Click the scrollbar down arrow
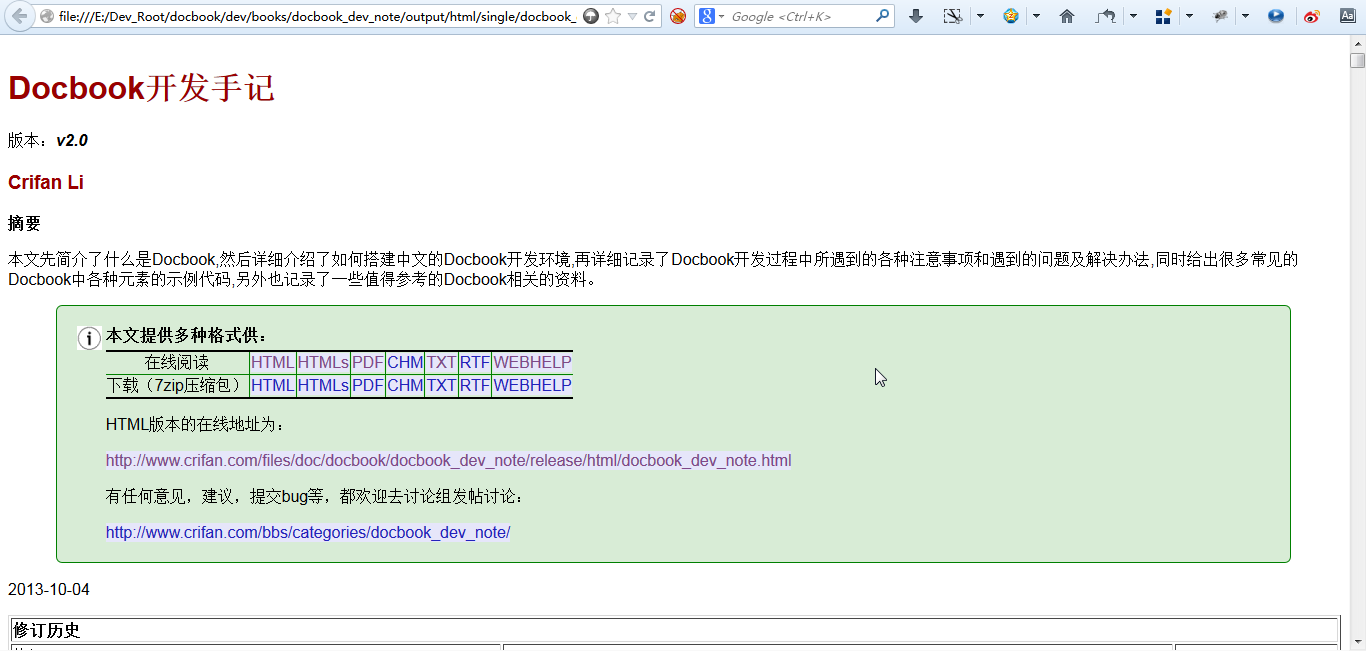Screen dimensions: 1366x651 (1357, 641)
